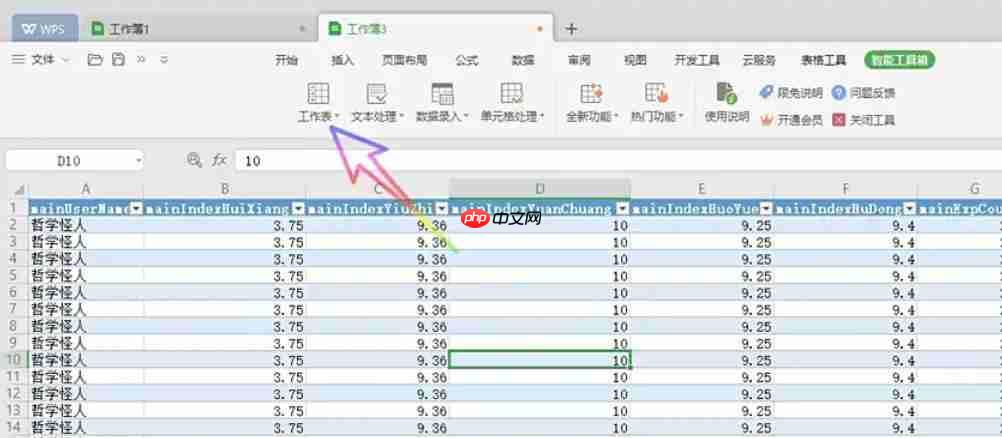The image size is (1002, 438).
Task: Switch to the 开始 ribbon tab
Action: pyautogui.click(x=286, y=60)
